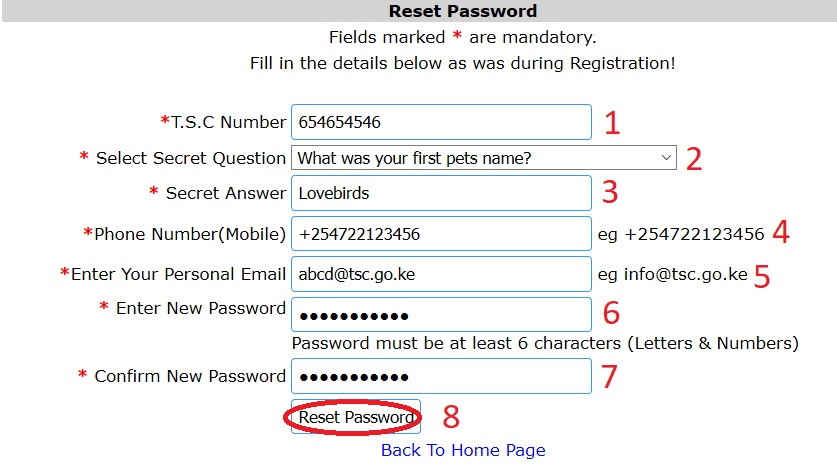Click the "T.S.C Number" field label

click(x=228, y=122)
